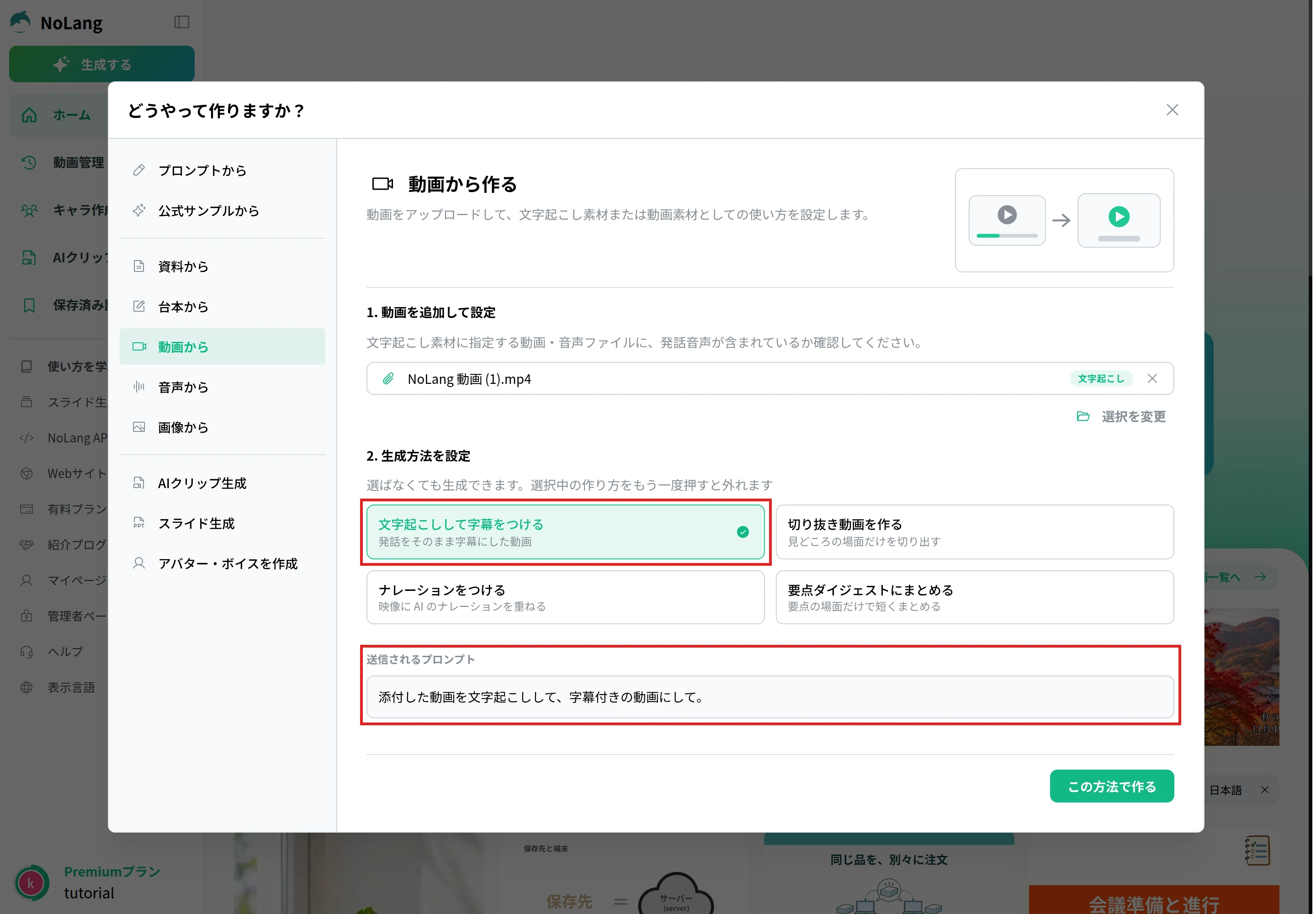The image size is (1316, 914).
Task: Select プロンプトから in dialog sidebar
Action: click(x=222, y=170)
